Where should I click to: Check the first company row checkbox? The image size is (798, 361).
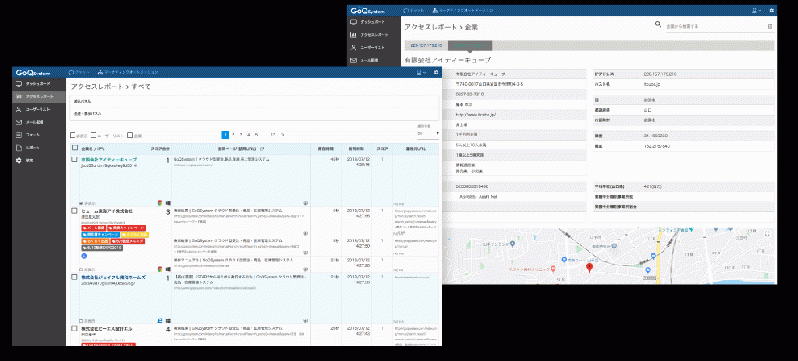pyautogui.click(x=74, y=159)
